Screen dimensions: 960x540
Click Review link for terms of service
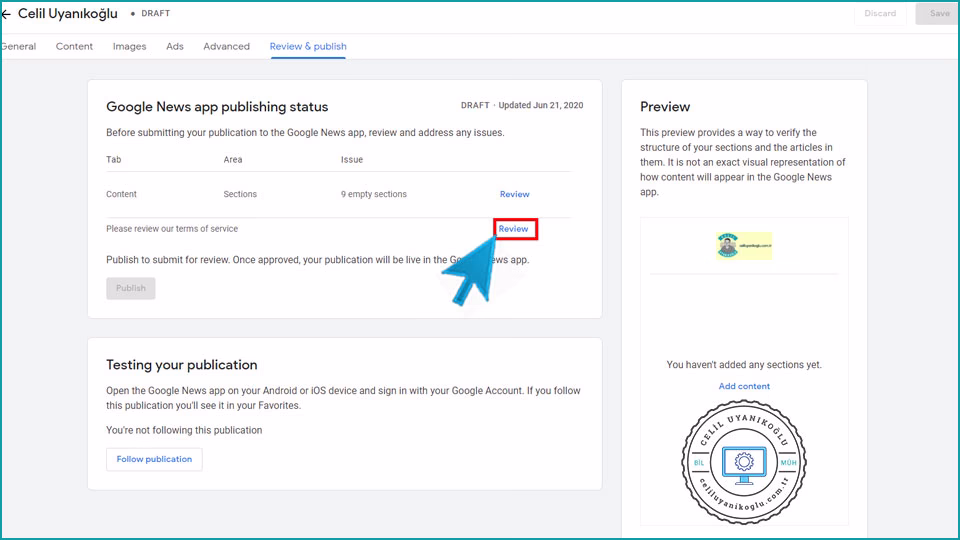pyautogui.click(x=514, y=229)
